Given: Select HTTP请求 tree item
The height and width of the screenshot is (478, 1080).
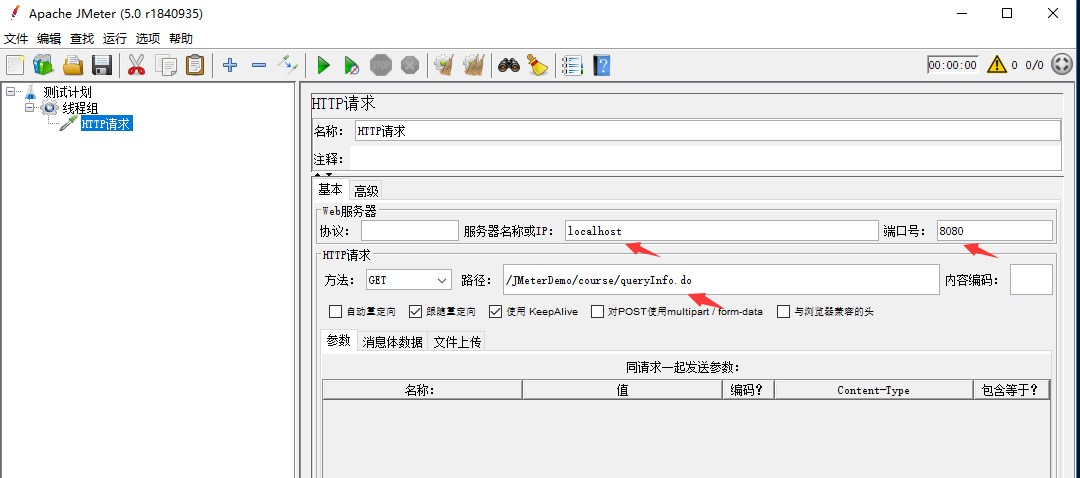Looking at the screenshot, I should tap(106, 124).
